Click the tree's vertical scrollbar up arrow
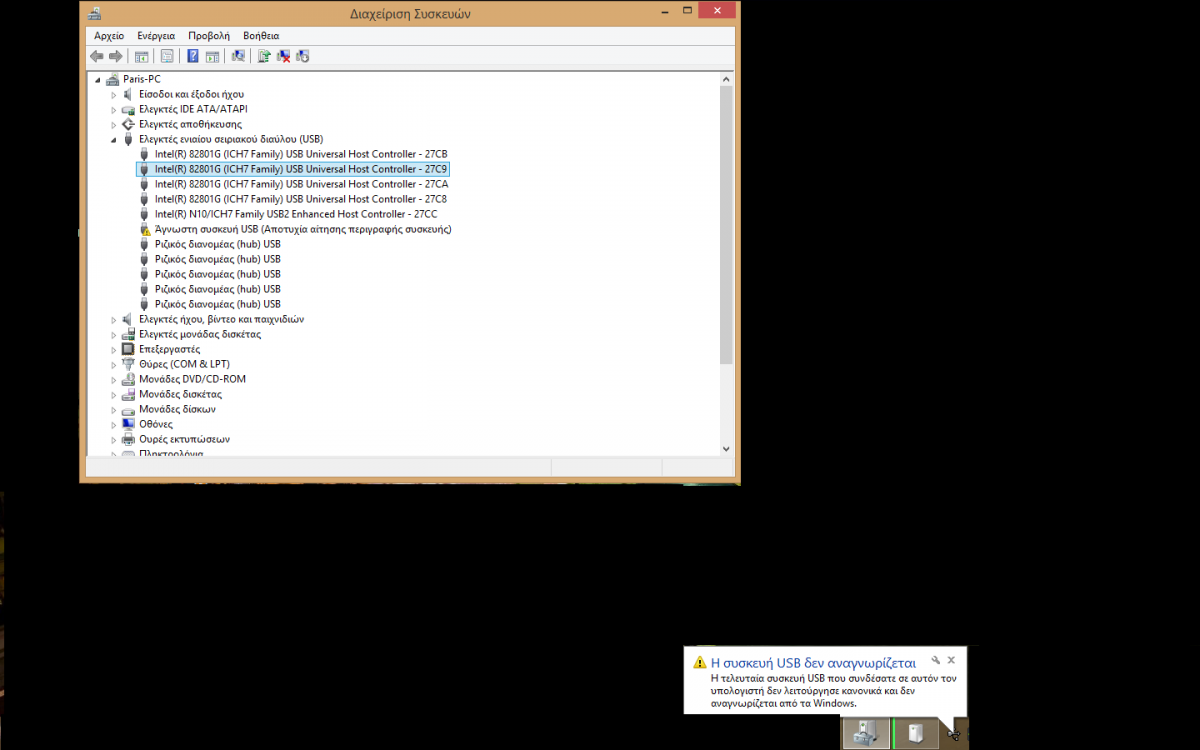1200x750 pixels. click(726, 78)
